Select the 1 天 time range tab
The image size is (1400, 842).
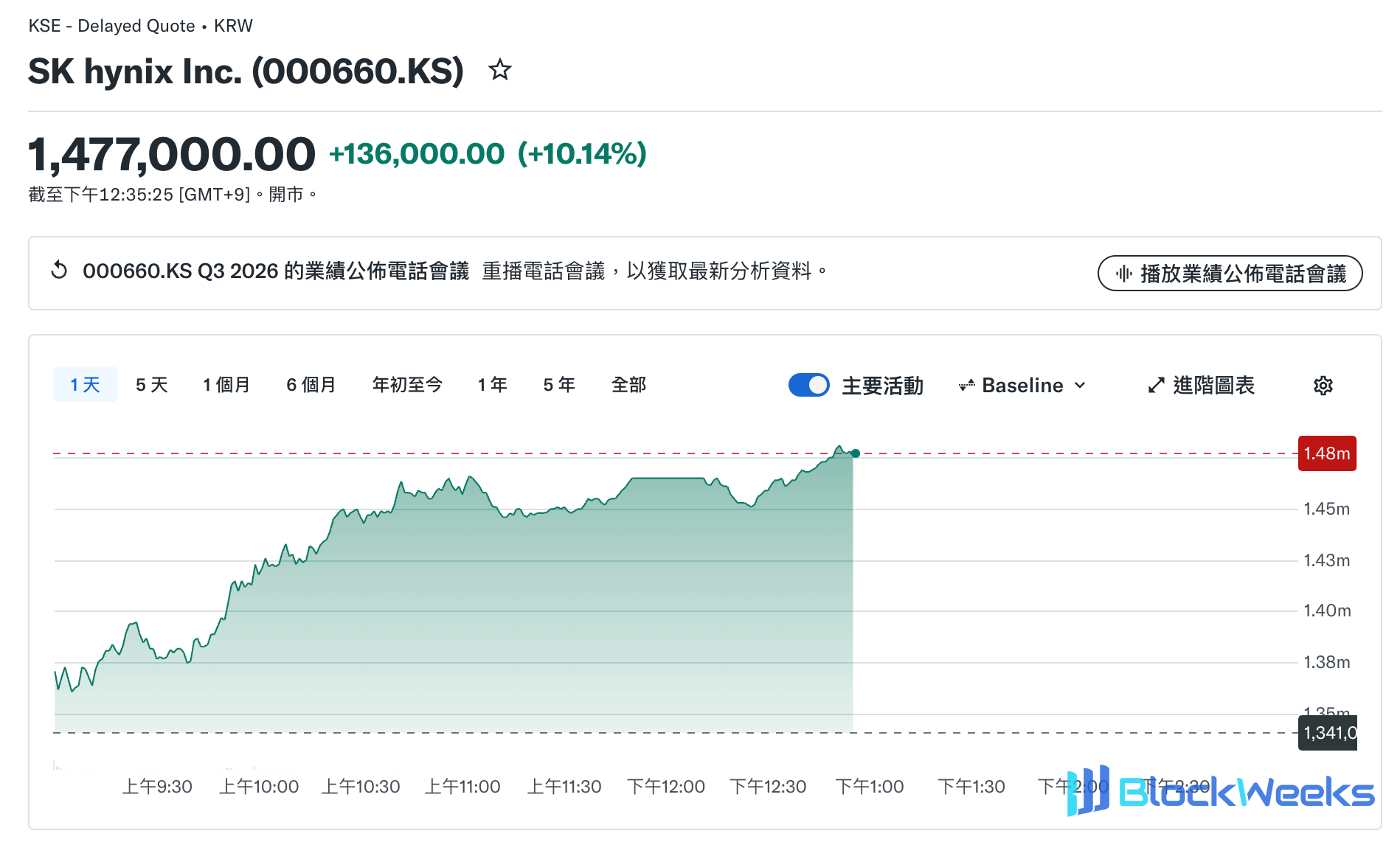[86, 384]
